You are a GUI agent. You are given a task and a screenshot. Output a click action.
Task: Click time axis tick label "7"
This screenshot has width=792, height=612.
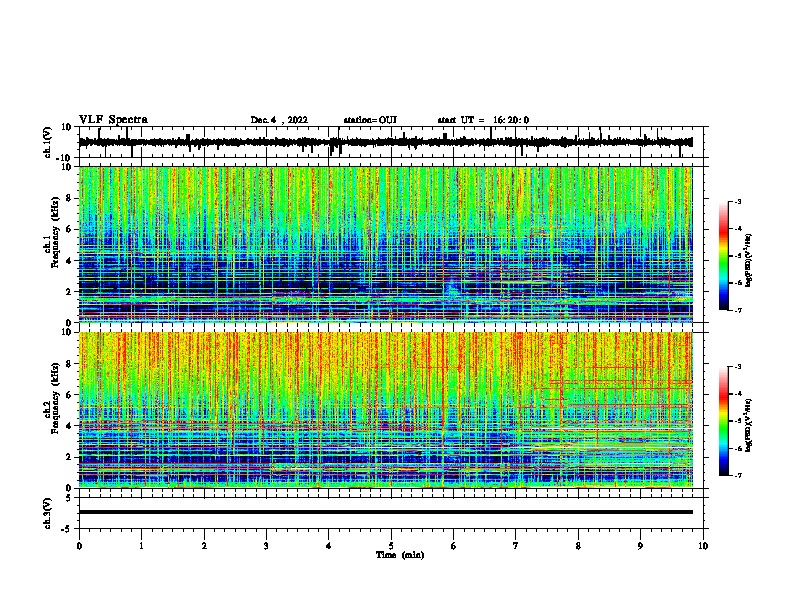(x=516, y=546)
